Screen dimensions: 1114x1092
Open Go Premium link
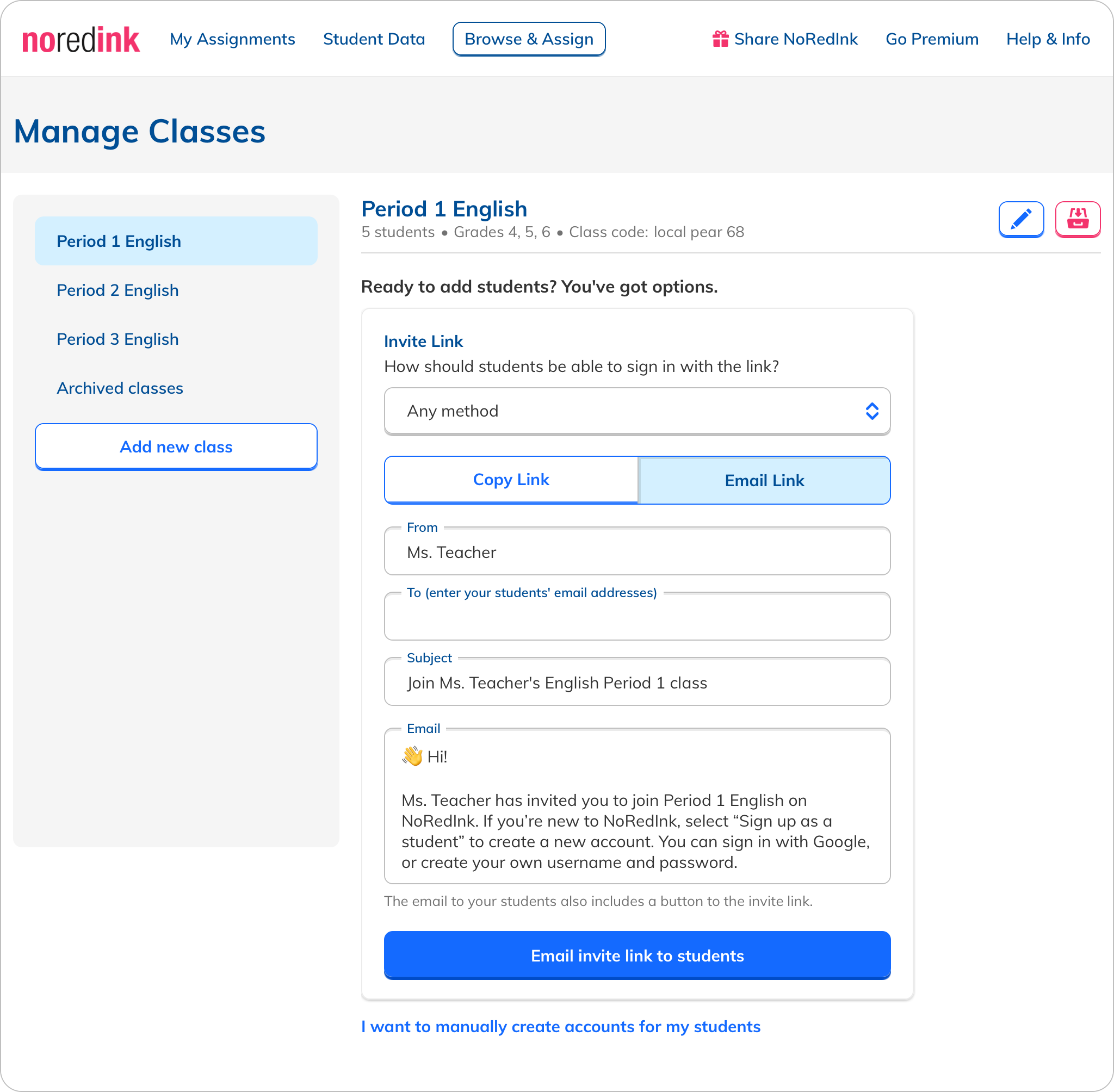932,39
